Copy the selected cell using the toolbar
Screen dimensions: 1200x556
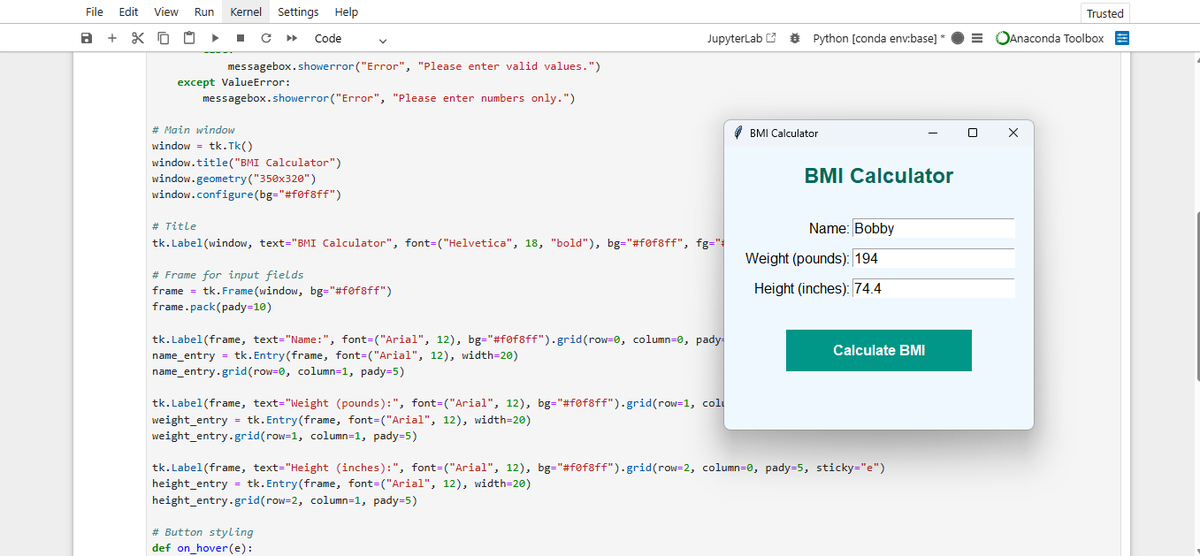point(162,38)
